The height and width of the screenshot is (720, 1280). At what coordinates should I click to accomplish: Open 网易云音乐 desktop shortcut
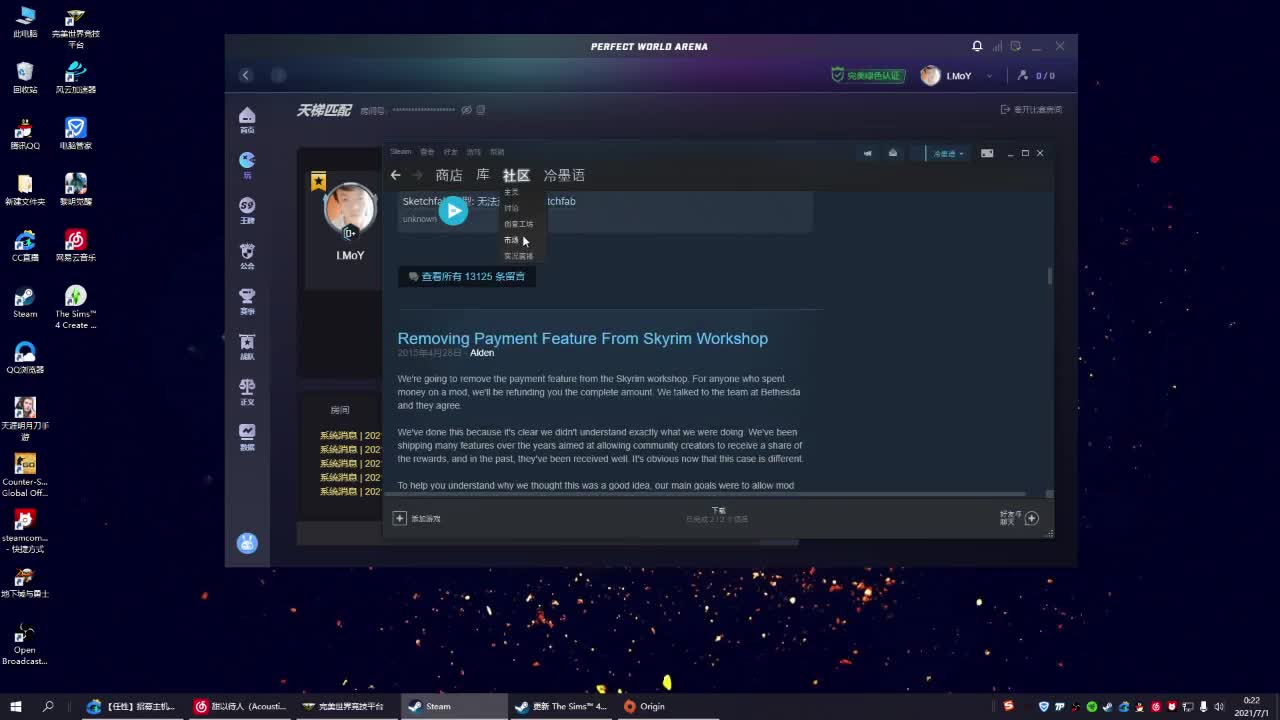pyautogui.click(x=76, y=246)
